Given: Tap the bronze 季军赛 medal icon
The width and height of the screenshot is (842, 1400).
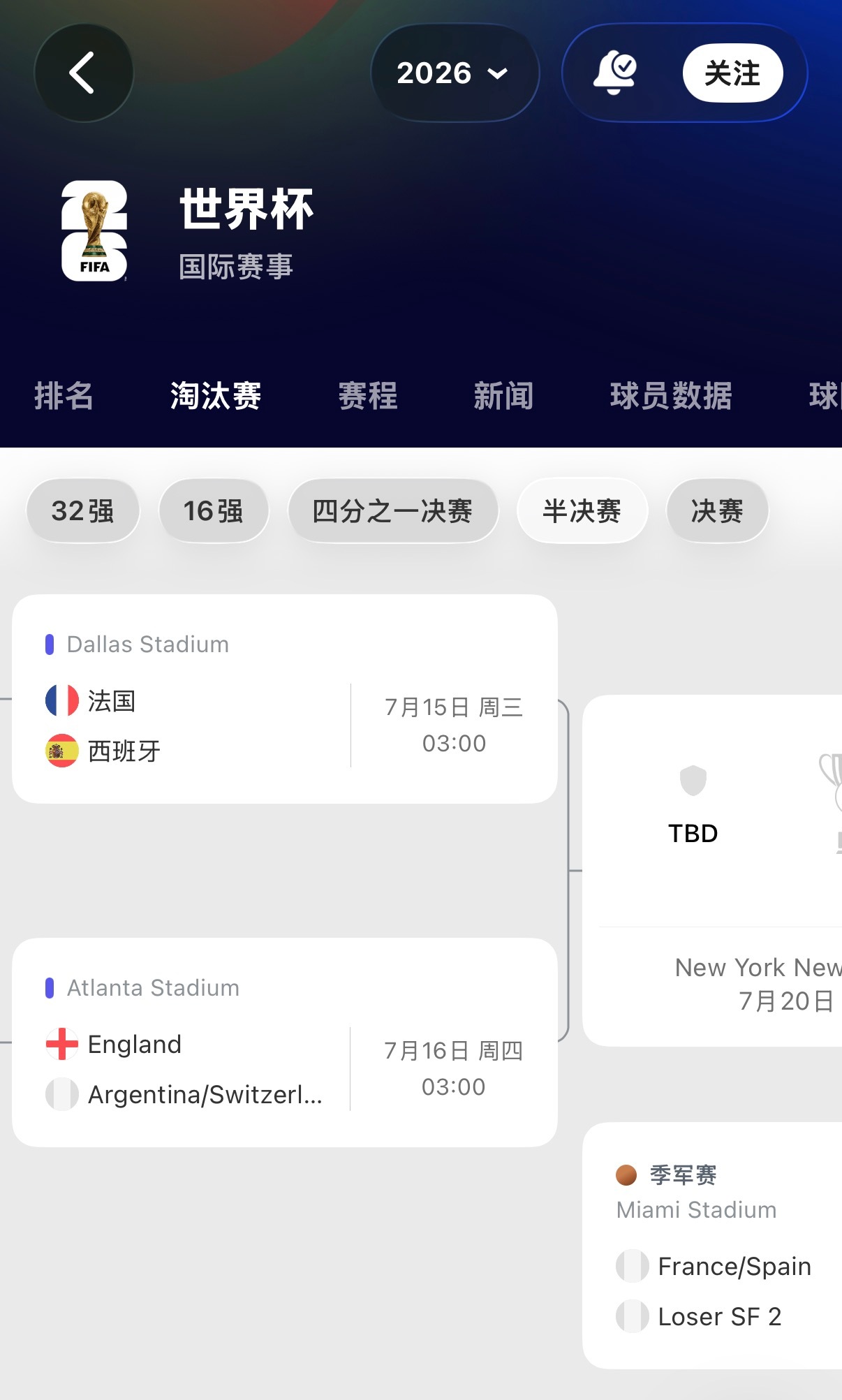Looking at the screenshot, I should [x=626, y=1175].
